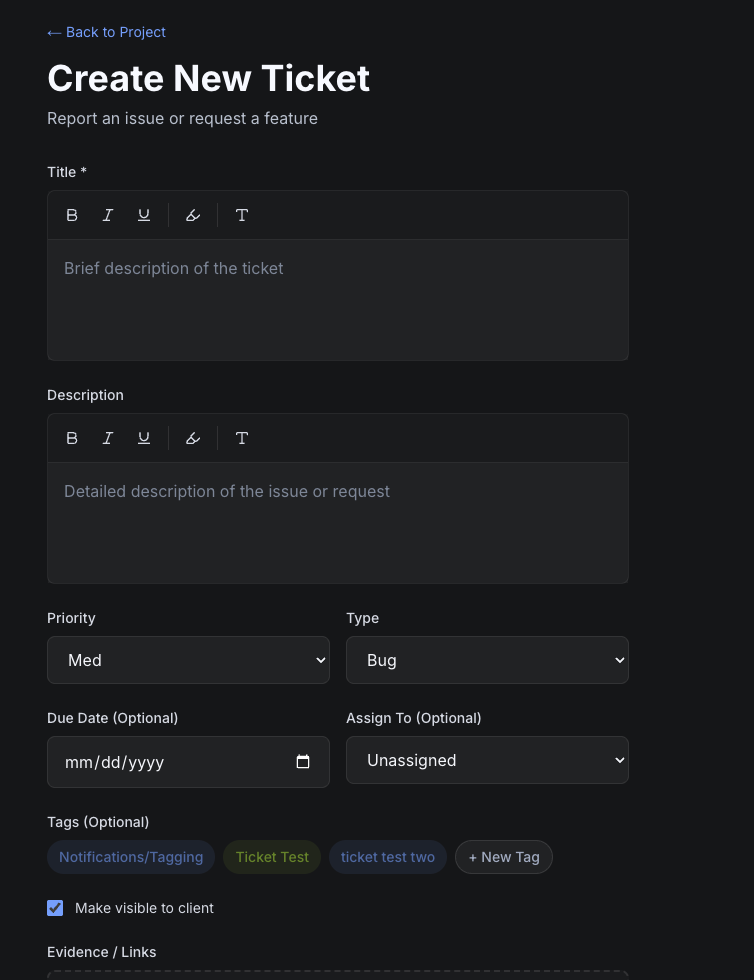
Task: Select the Notifications/Tagging tag
Action: point(131,857)
